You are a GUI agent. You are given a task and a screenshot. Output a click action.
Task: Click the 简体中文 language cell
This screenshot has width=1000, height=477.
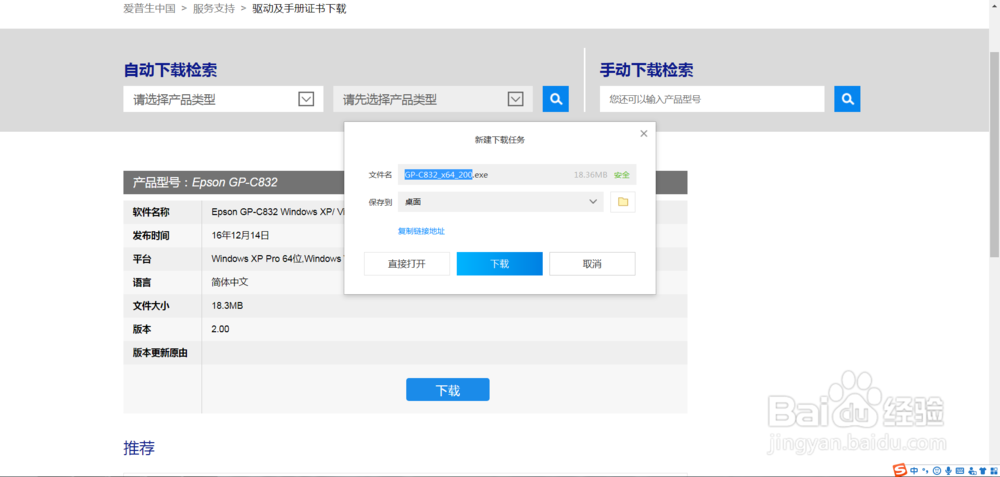click(x=231, y=282)
